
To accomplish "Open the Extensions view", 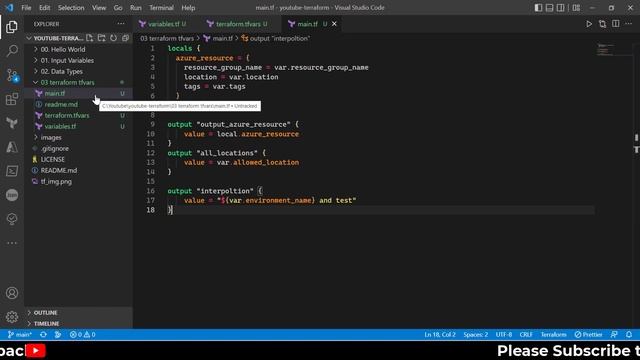I will tap(12, 99).
